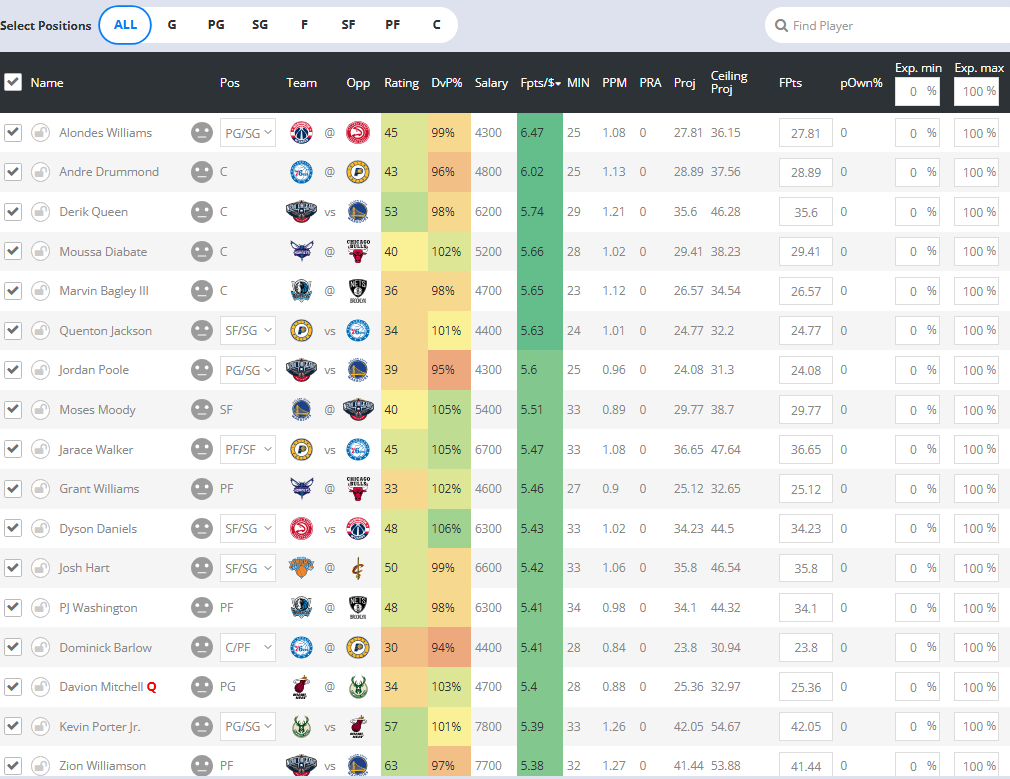Click neutral face icon for Derik Queen
The width and height of the screenshot is (1010, 779).
(x=203, y=212)
